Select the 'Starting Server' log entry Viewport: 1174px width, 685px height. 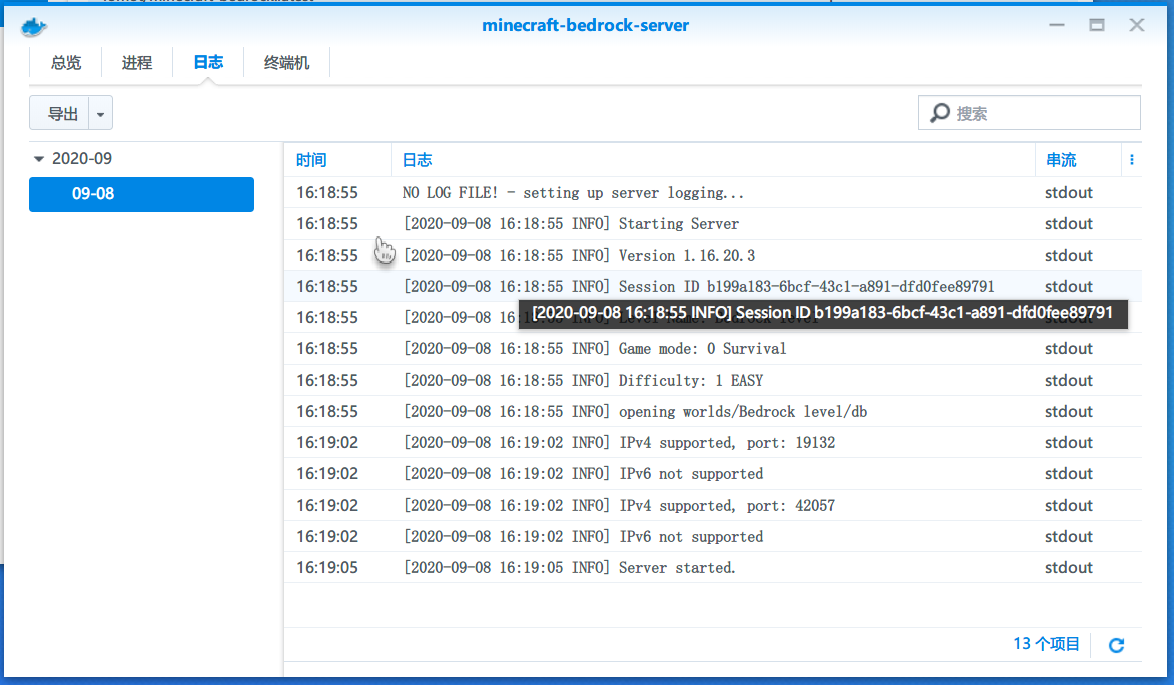(713, 224)
